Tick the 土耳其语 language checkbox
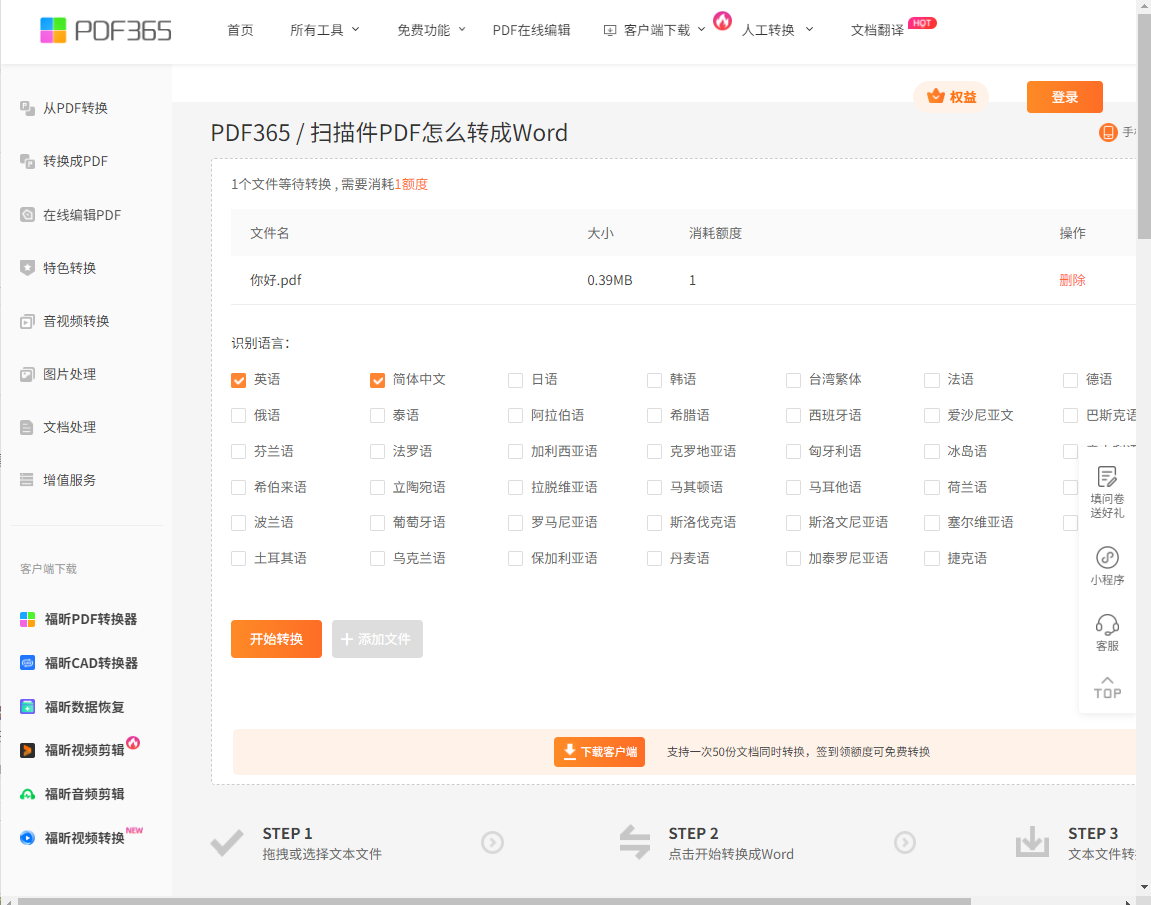The height and width of the screenshot is (905, 1151). tap(239, 559)
